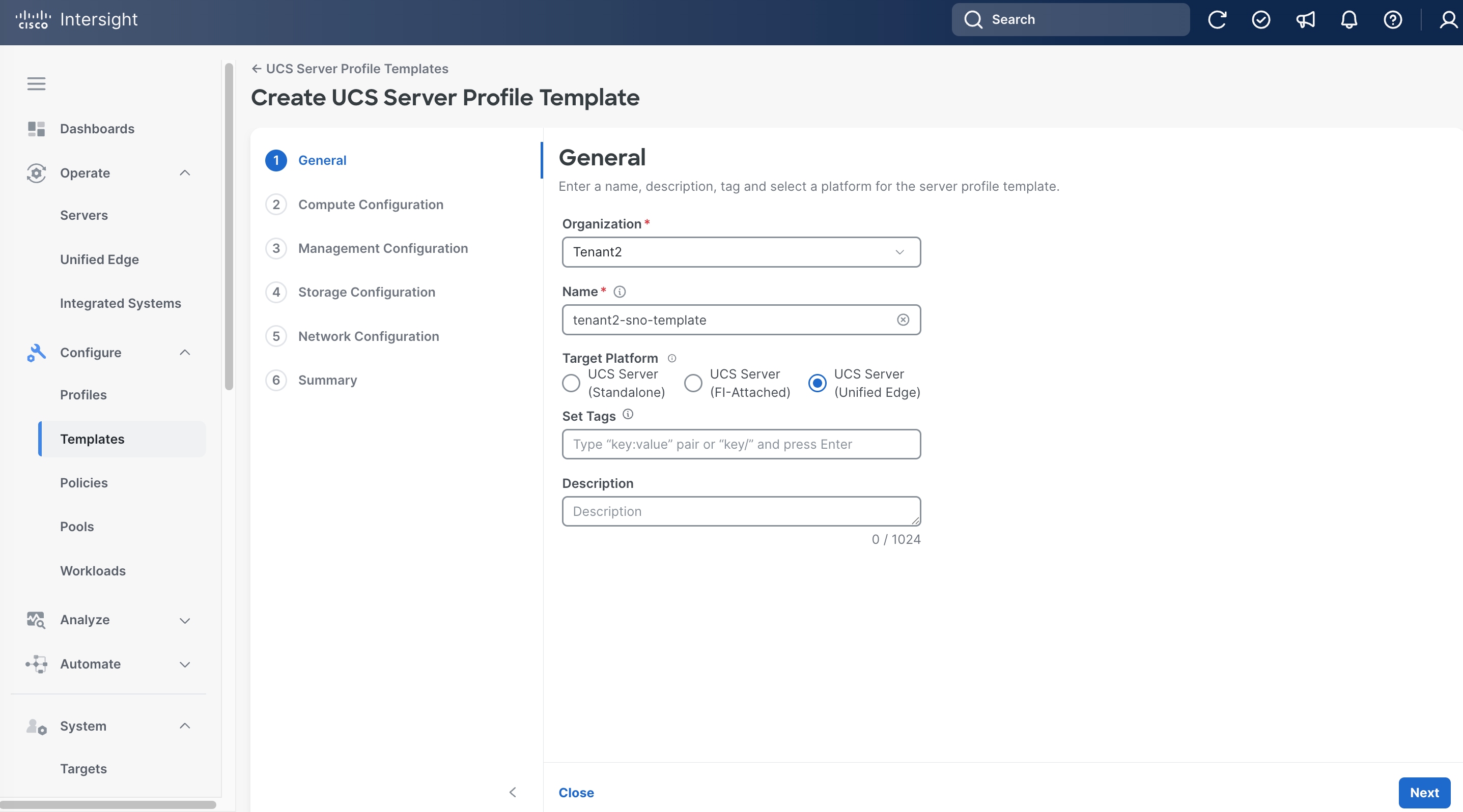Viewport: 1463px width, 812px height.
Task: Toggle the hamburger navigation menu
Action: coord(36,84)
